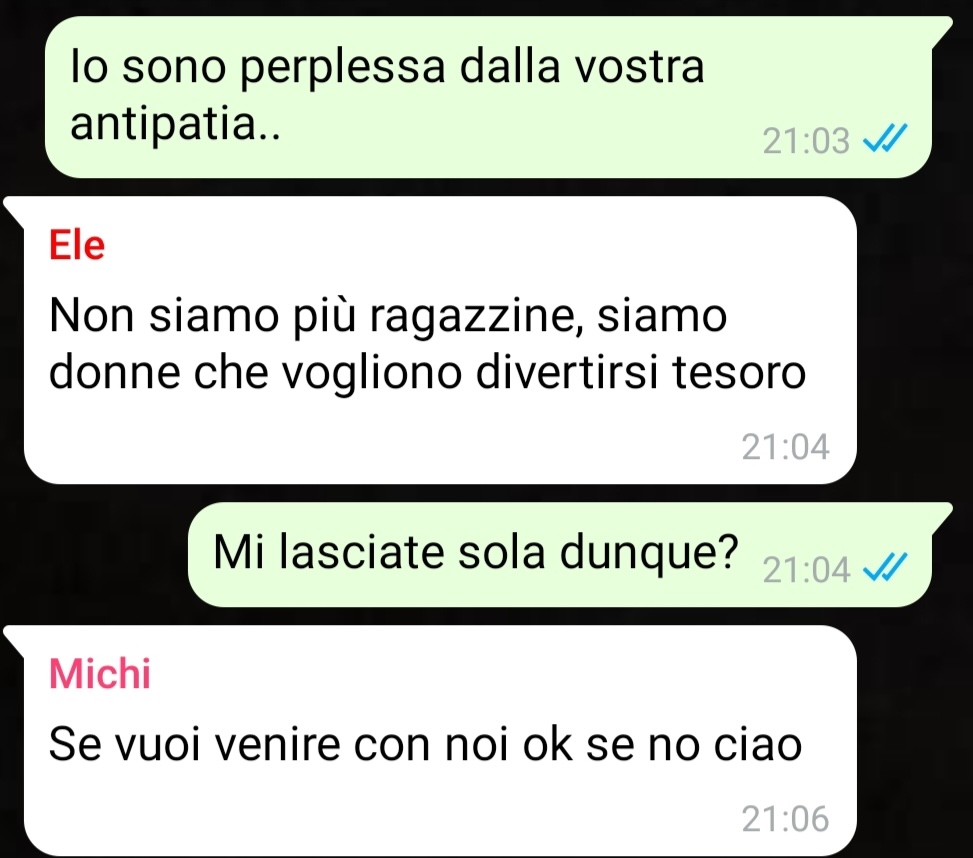Click the word "dunque?" in the green bubble

coord(649,553)
